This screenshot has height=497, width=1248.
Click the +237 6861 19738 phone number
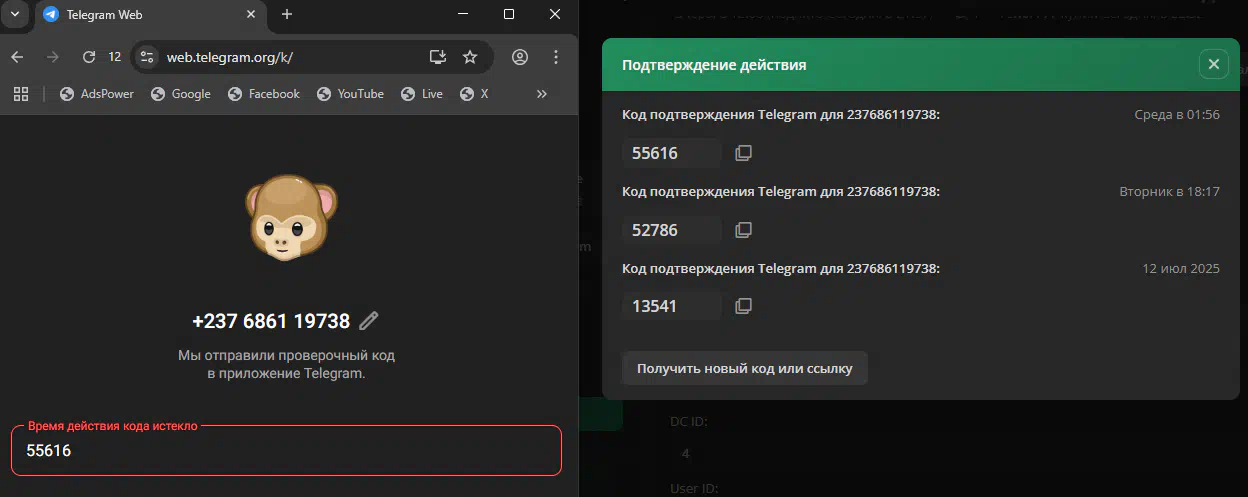pyautogui.click(x=271, y=321)
